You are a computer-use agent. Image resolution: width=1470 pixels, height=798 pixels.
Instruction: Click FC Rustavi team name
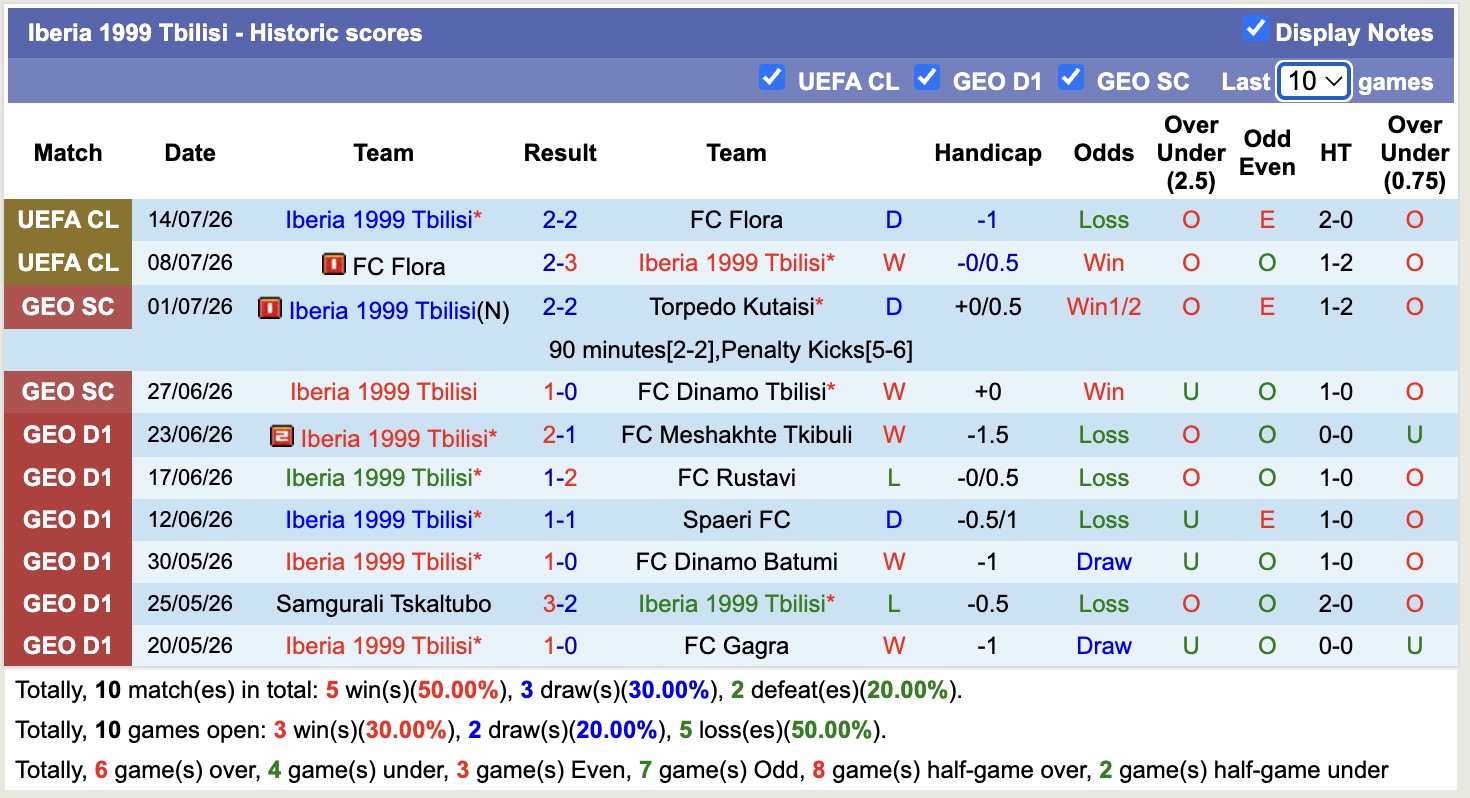point(737,478)
